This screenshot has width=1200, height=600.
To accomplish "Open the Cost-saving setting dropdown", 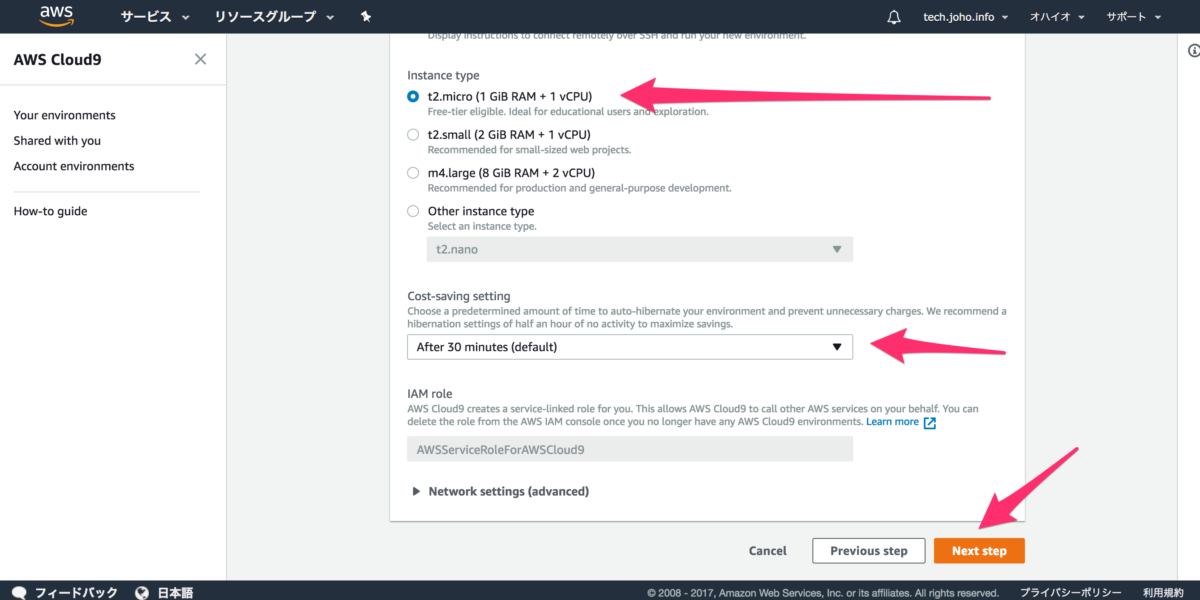I will pyautogui.click(x=629, y=347).
